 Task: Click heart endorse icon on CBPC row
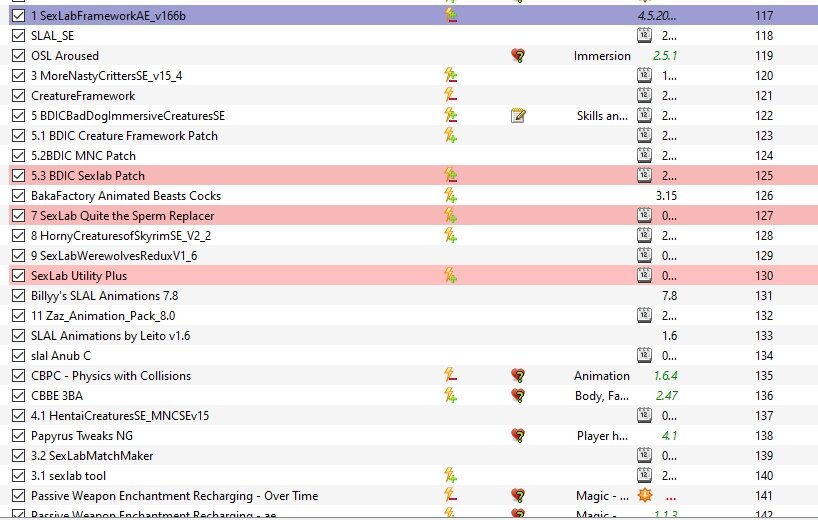[518, 375]
